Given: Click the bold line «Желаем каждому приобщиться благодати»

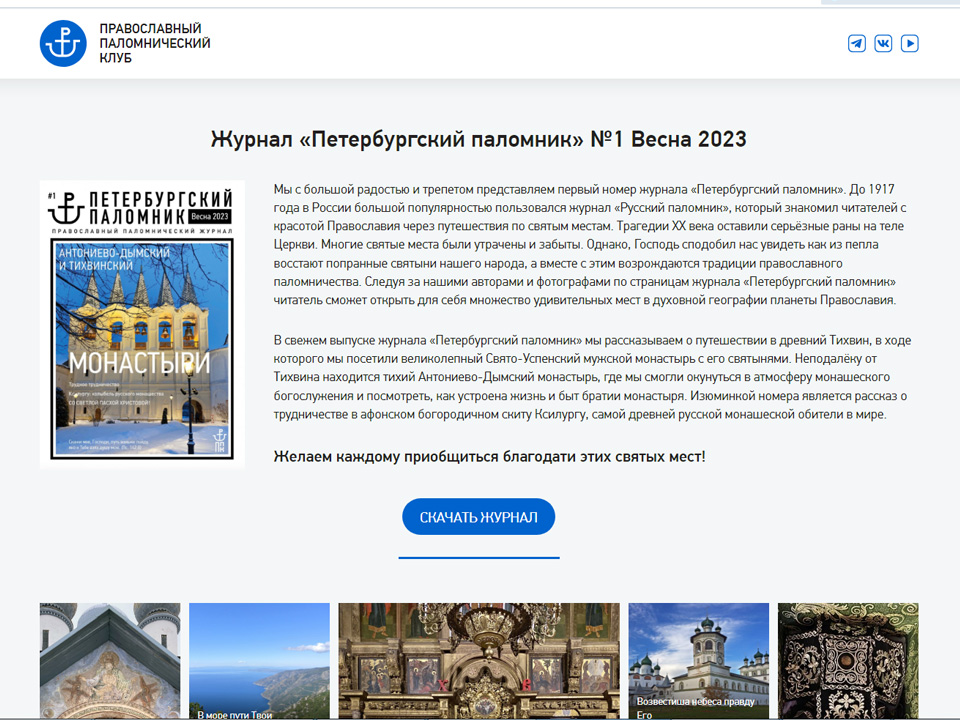Looking at the screenshot, I should (x=489, y=457).
